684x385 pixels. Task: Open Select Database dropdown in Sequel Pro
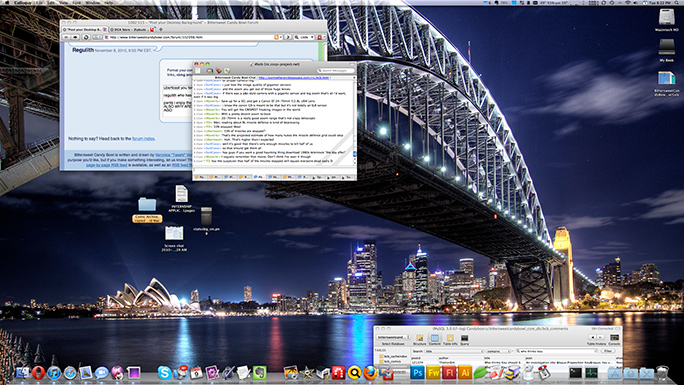(x=393, y=337)
